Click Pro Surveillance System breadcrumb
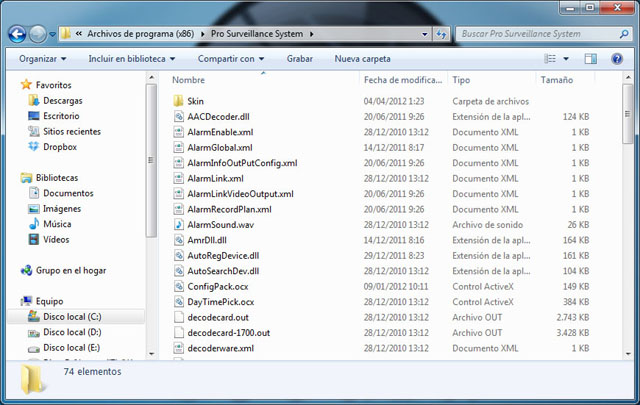The image size is (640, 405). [257, 34]
